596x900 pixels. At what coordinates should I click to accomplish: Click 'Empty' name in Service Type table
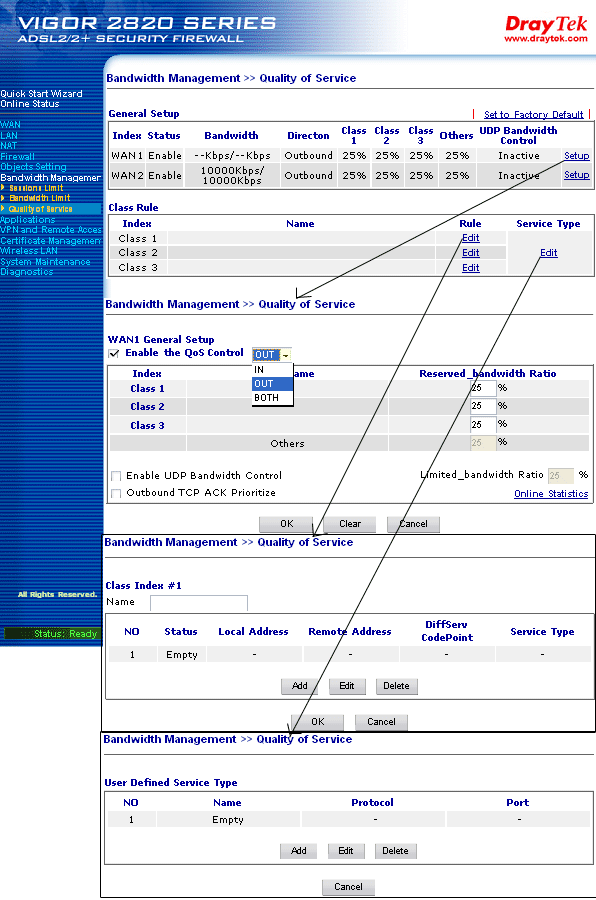pyautogui.click(x=228, y=820)
